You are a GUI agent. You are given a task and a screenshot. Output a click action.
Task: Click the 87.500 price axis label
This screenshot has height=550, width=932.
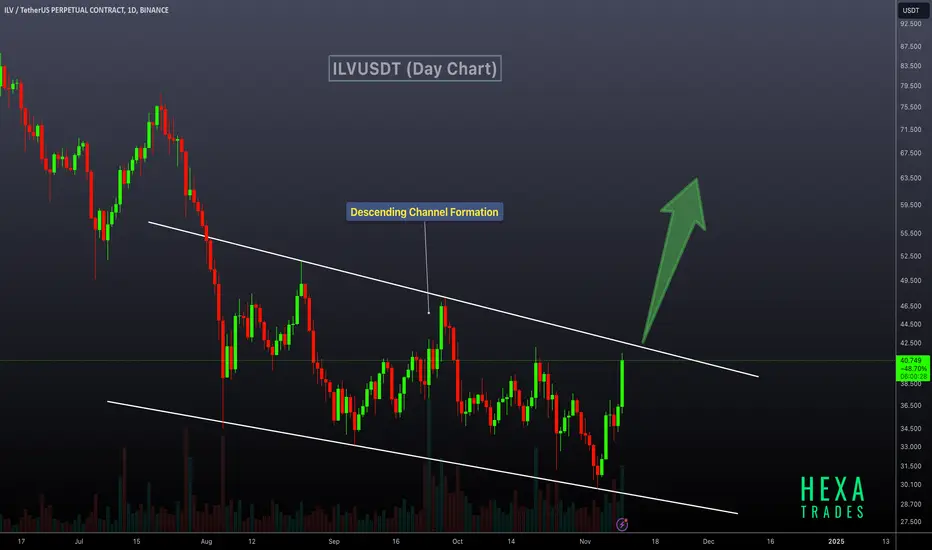[x=911, y=46]
